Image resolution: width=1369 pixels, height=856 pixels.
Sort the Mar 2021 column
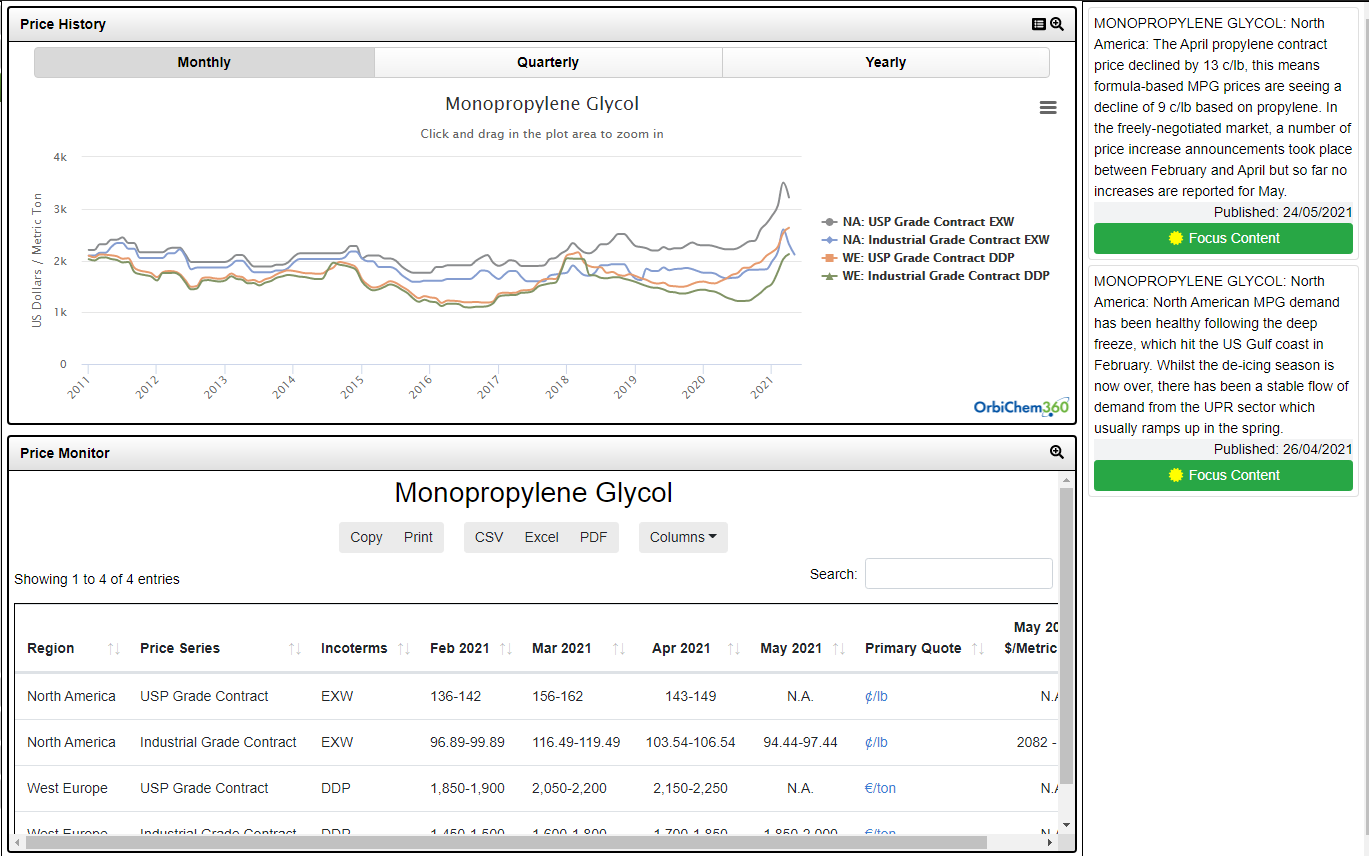point(619,649)
